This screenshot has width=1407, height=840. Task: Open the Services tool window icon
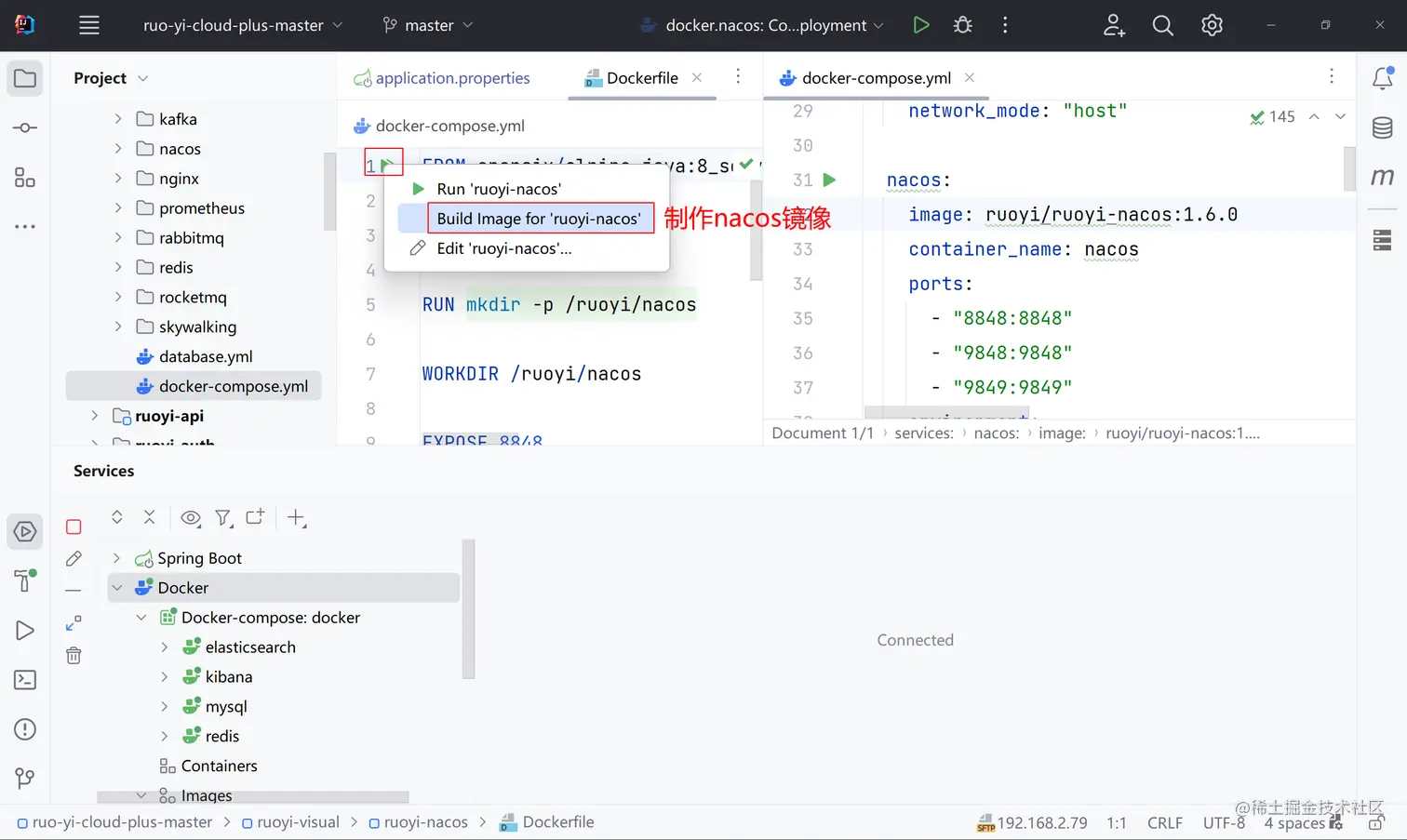click(x=25, y=532)
